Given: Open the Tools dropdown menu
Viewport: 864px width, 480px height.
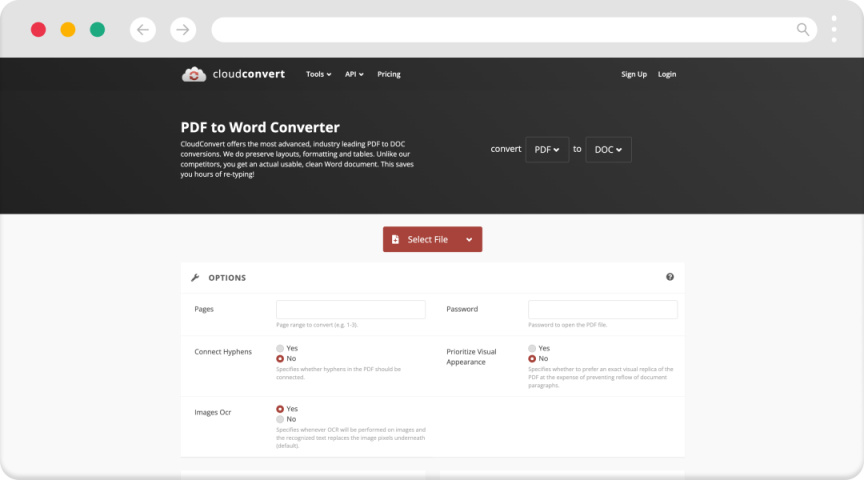Looking at the screenshot, I should (318, 74).
